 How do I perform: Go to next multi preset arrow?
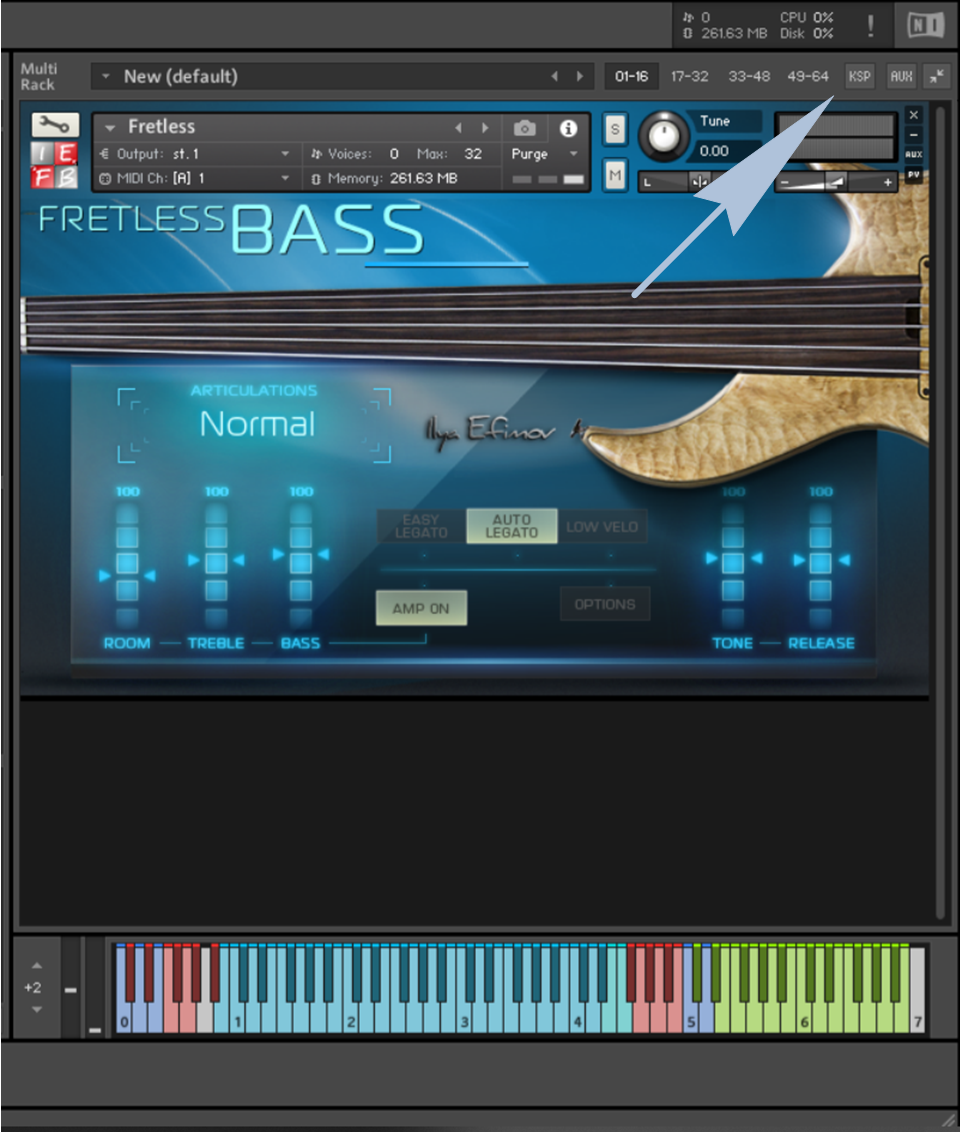click(x=580, y=77)
